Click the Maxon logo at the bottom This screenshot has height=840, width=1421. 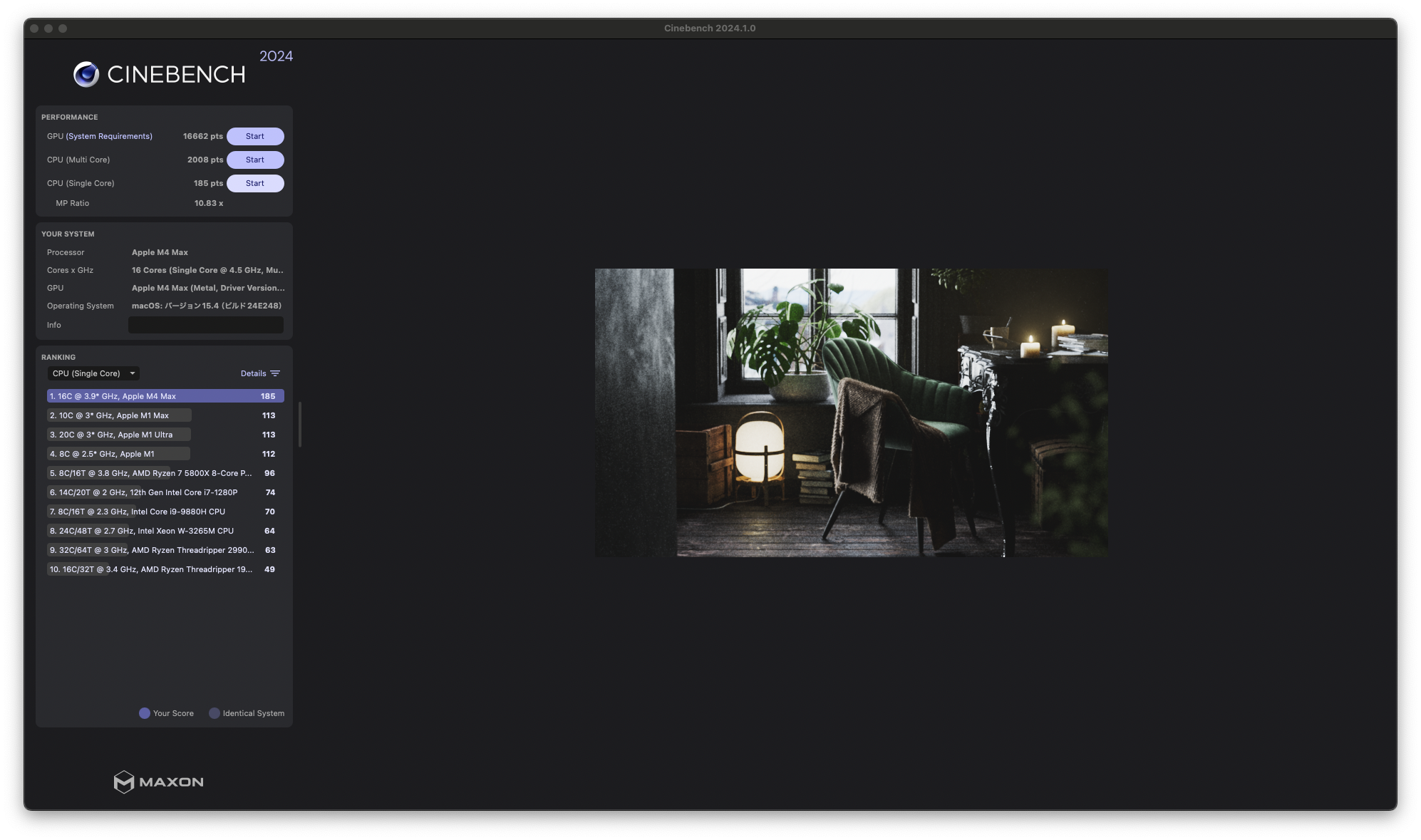158,782
